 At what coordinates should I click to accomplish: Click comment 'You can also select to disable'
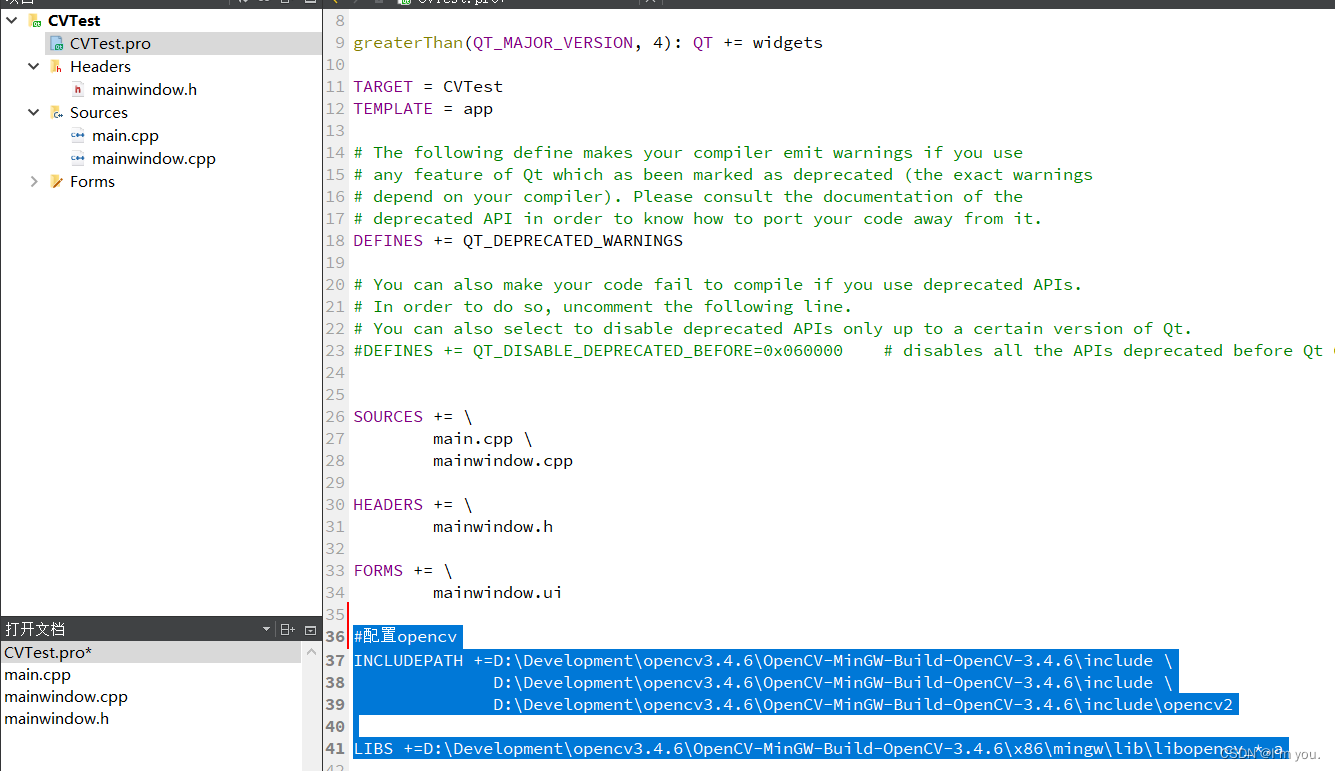pyautogui.click(x=773, y=329)
